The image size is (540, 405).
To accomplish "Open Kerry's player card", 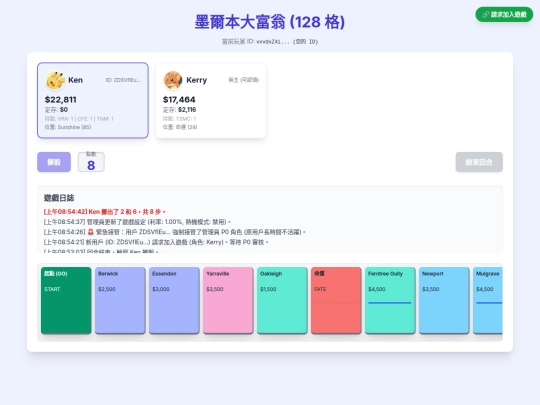I will tap(211, 100).
